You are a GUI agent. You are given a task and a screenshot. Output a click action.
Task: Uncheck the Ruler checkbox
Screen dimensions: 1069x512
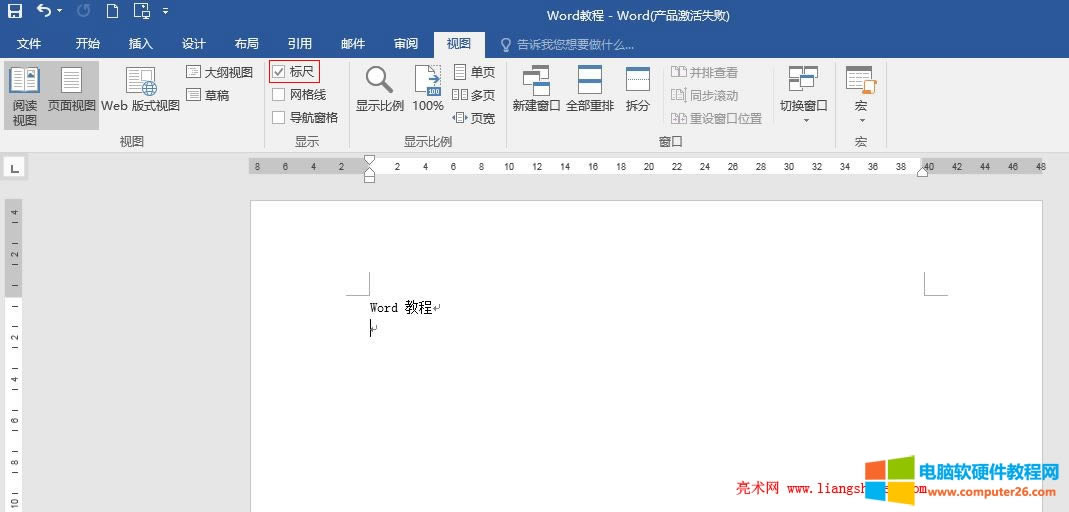(x=279, y=72)
